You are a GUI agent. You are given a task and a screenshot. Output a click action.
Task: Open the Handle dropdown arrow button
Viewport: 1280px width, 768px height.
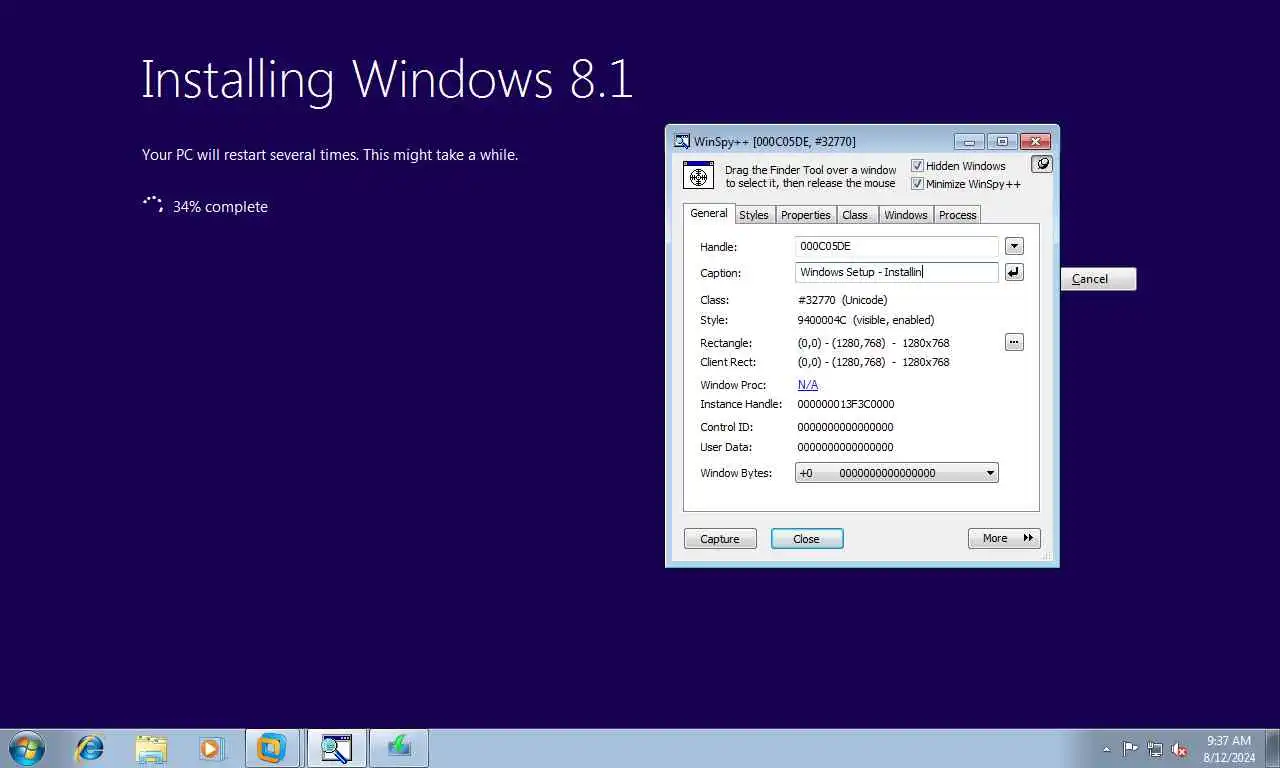pyautogui.click(x=1014, y=246)
